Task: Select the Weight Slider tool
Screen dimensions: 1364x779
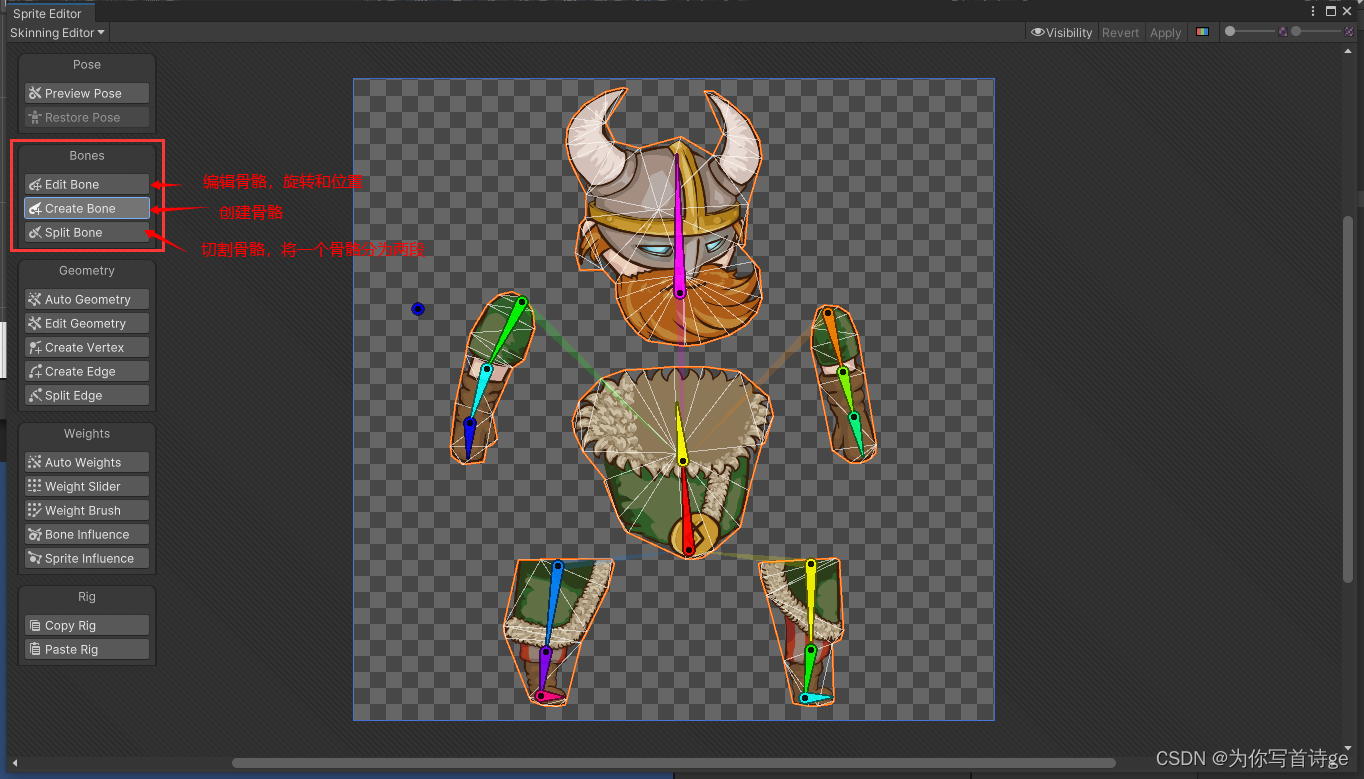Action: click(87, 486)
